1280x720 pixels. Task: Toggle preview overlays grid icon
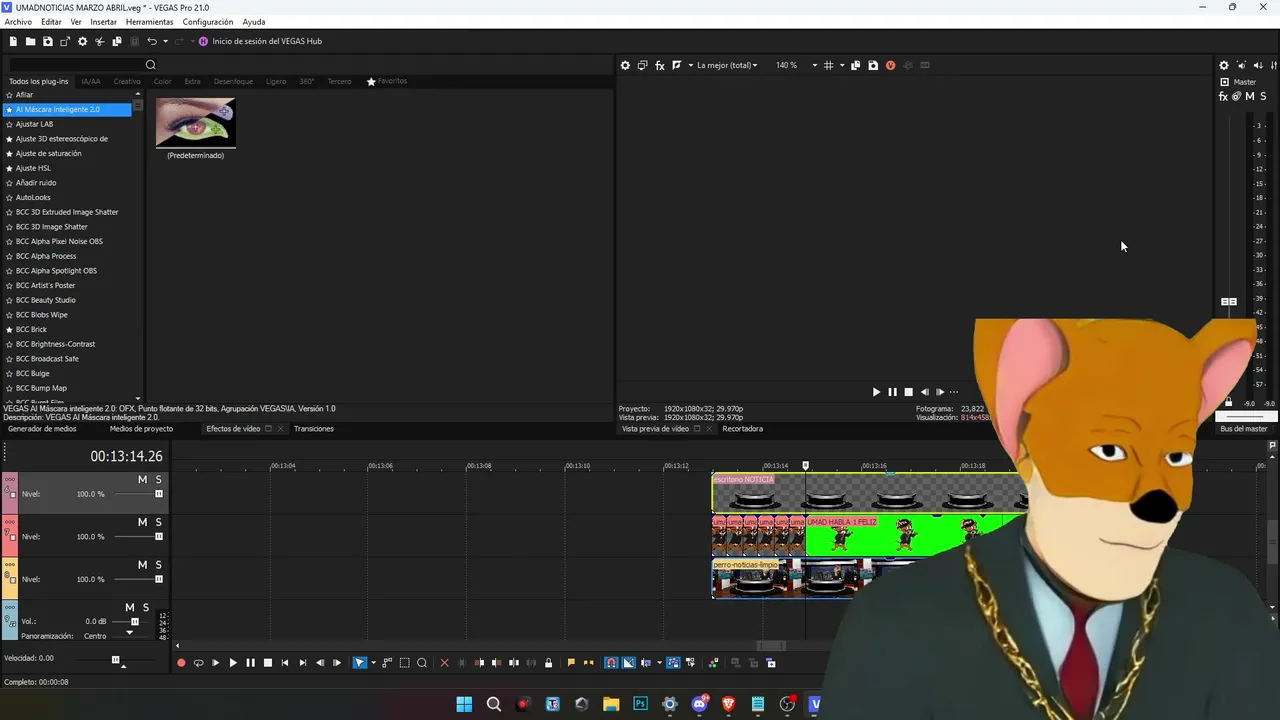point(828,65)
